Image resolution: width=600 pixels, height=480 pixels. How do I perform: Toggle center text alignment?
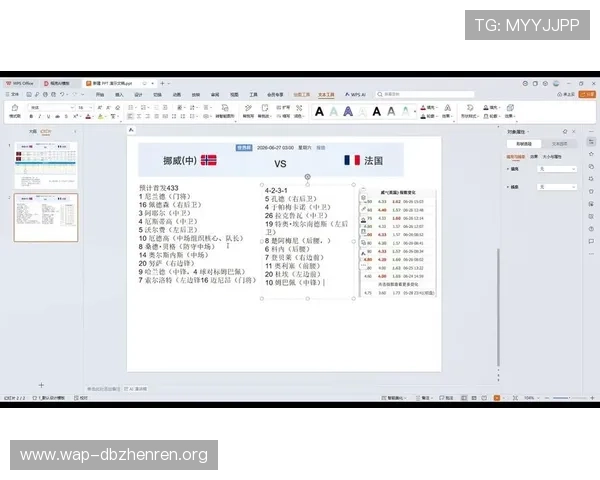139,116
